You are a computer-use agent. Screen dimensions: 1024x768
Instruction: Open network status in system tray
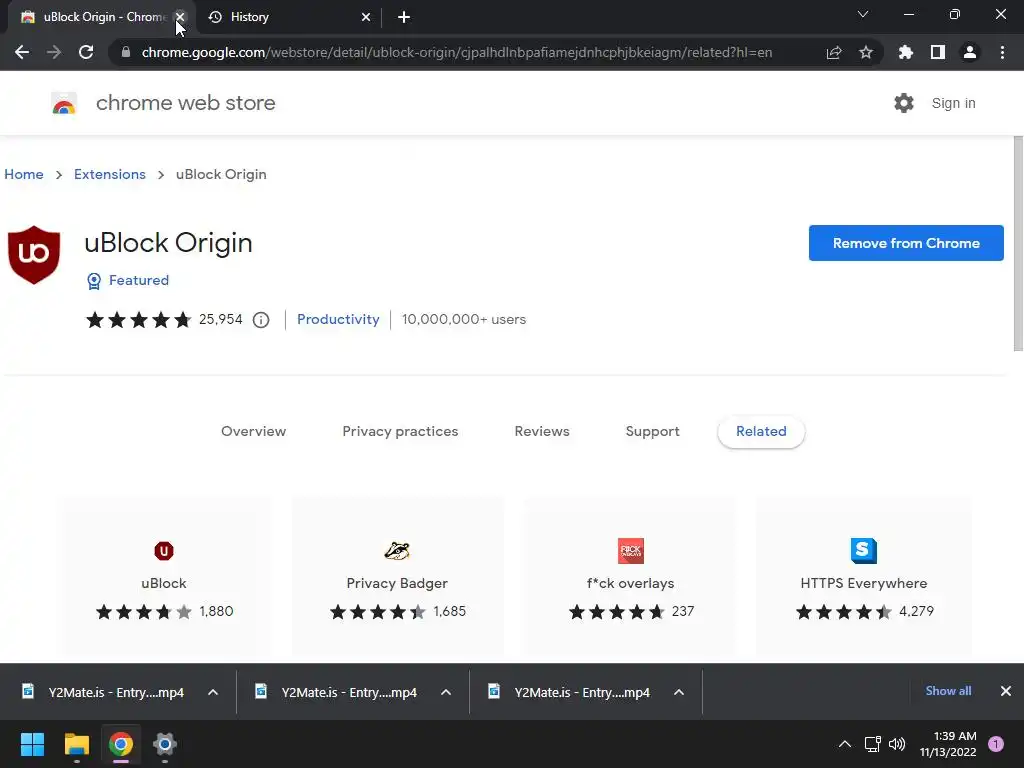click(x=872, y=744)
